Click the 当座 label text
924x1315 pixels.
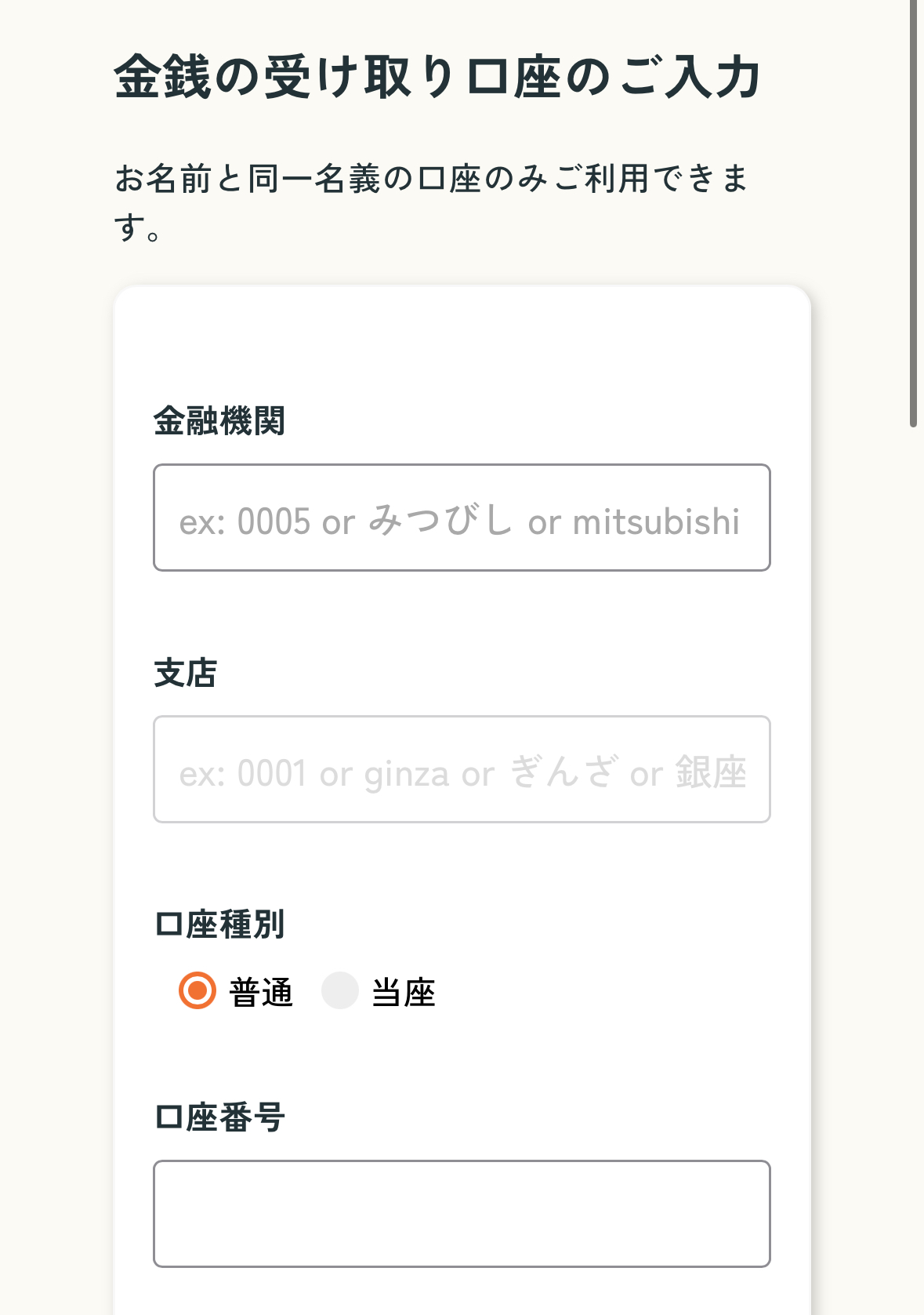pos(404,992)
